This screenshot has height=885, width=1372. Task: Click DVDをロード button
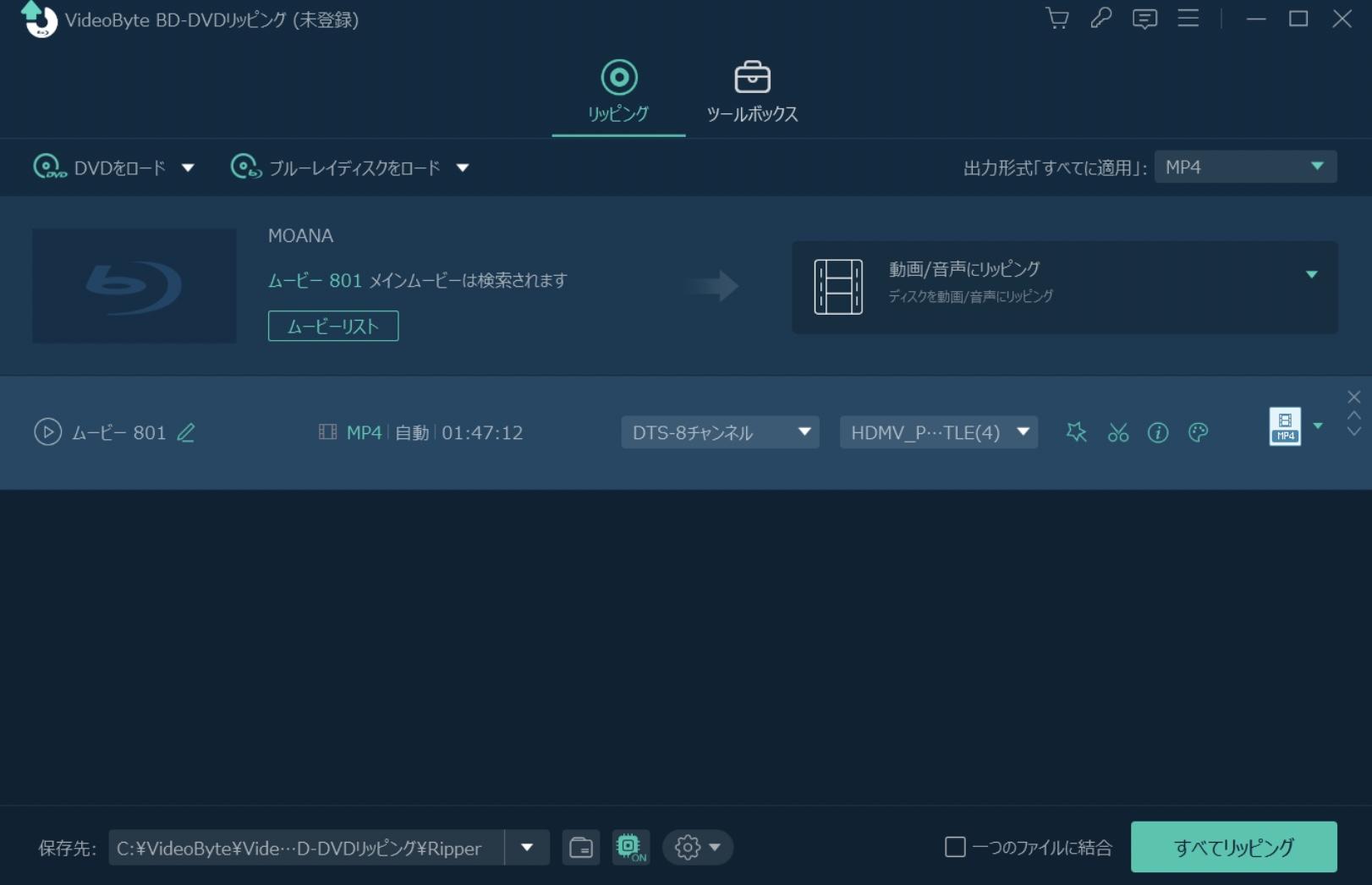tap(100, 168)
